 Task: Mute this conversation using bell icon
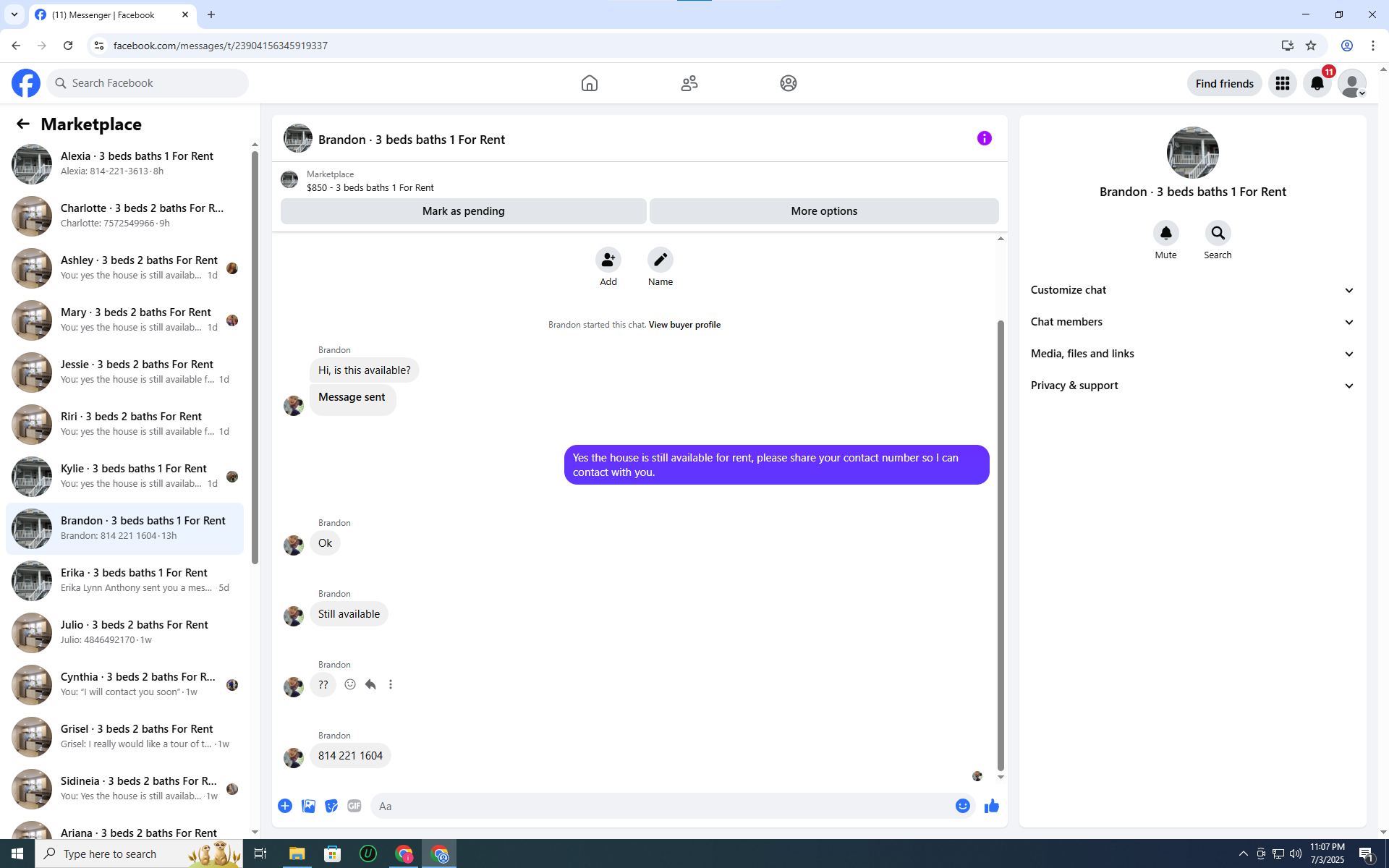[1165, 233]
